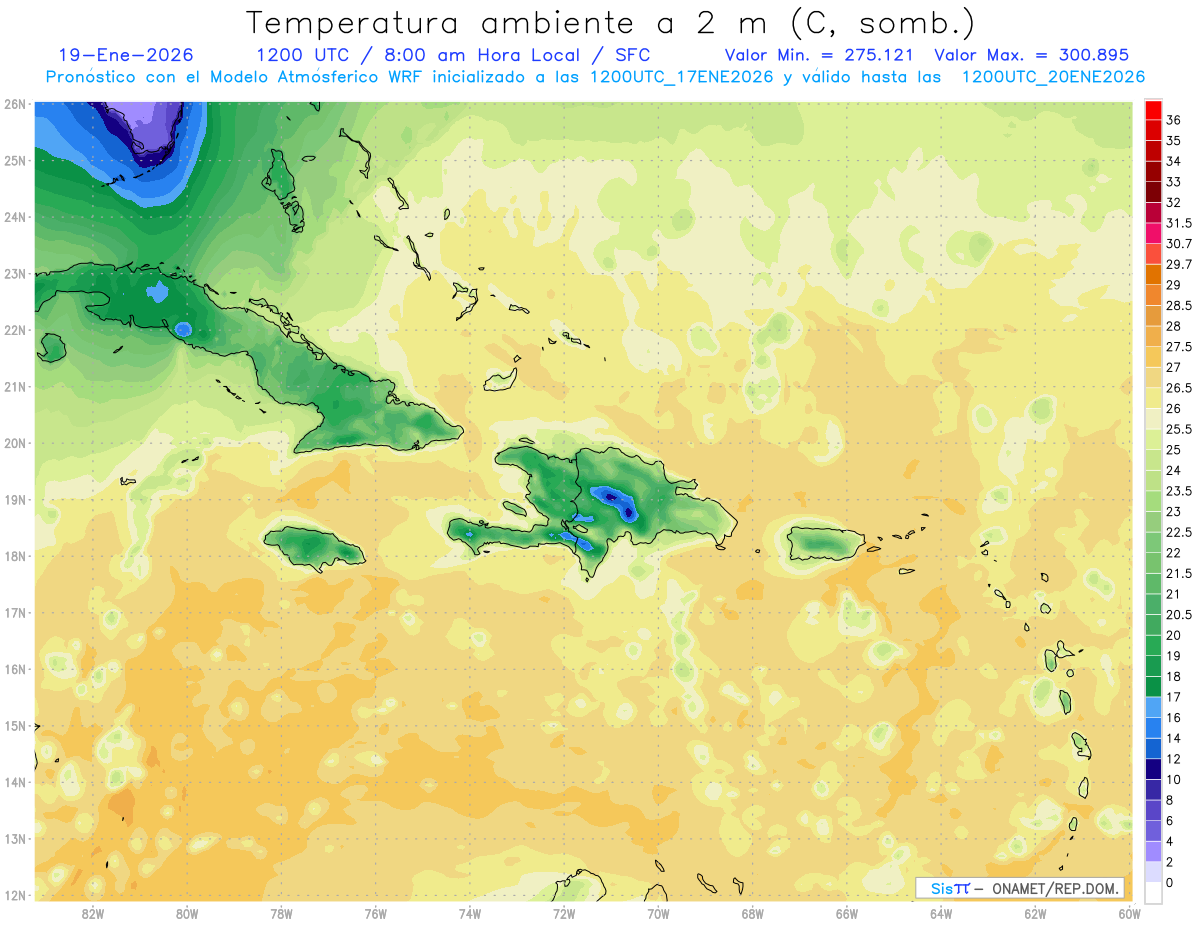Click the longitude label "70W"
Image resolution: width=1200 pixels, height=927 pixels.
click(x=658, y=913)
